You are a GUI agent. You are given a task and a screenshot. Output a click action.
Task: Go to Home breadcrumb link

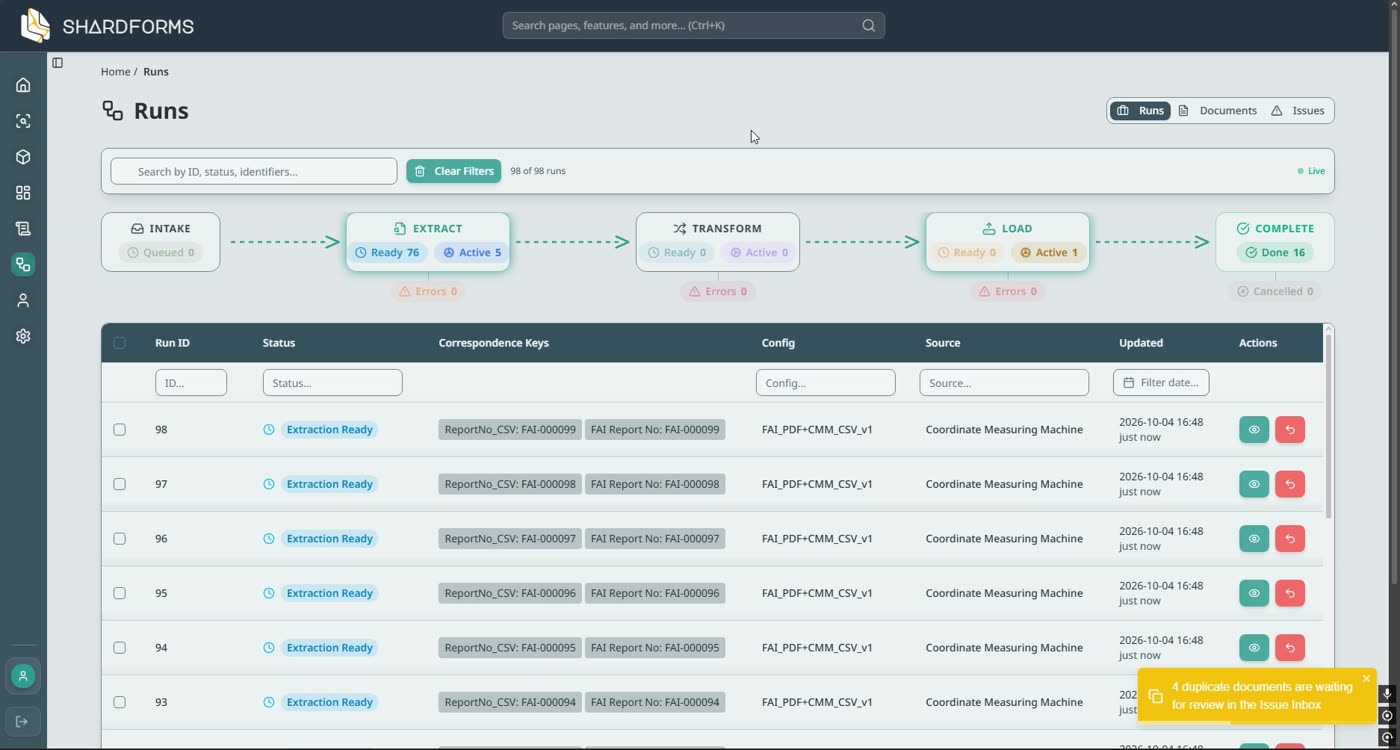(x=115, y=72)
